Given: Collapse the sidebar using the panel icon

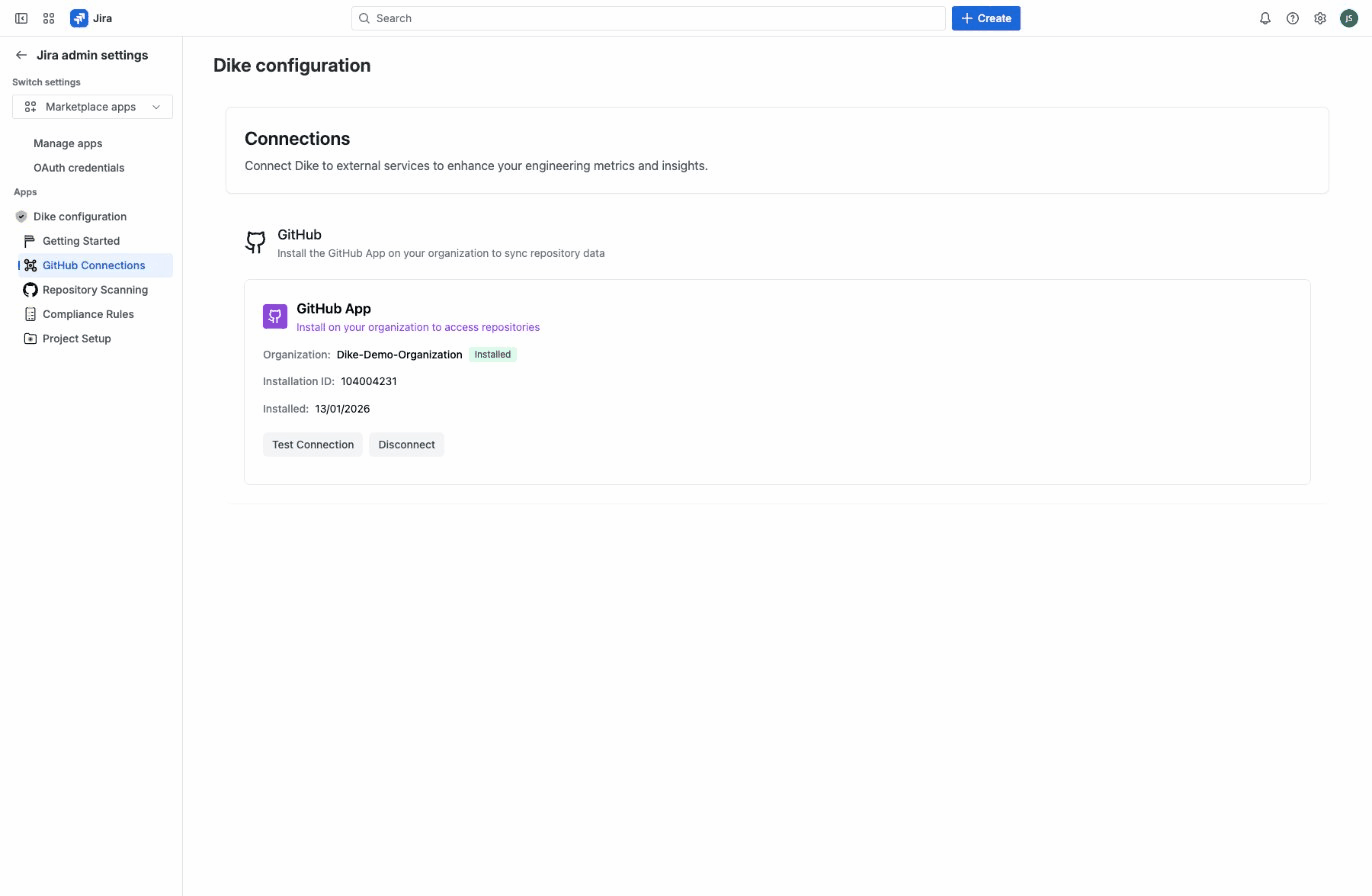Looking at the screenshot, I should (21, 18).
